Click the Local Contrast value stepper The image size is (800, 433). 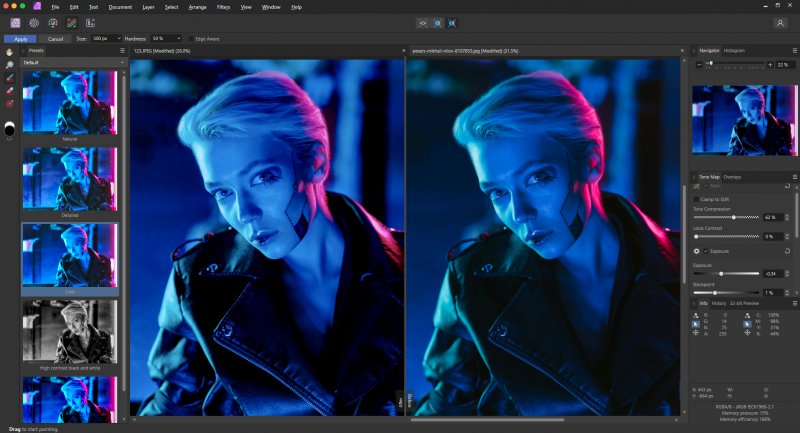[787, 236]
